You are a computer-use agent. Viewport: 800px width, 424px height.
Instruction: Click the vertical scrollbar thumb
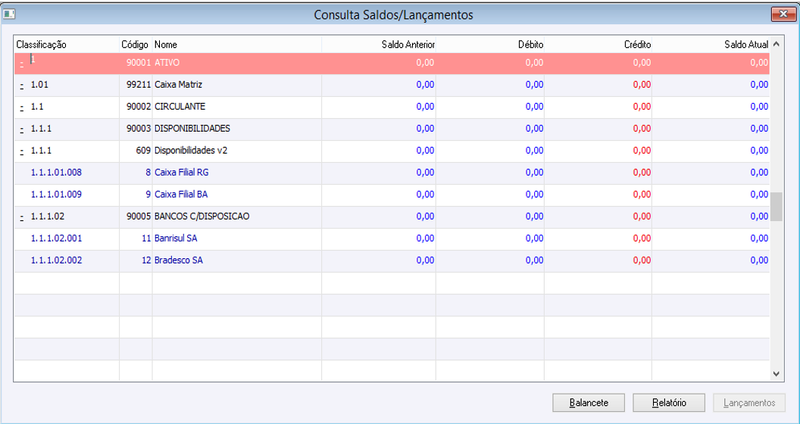[x=776, y=207]
